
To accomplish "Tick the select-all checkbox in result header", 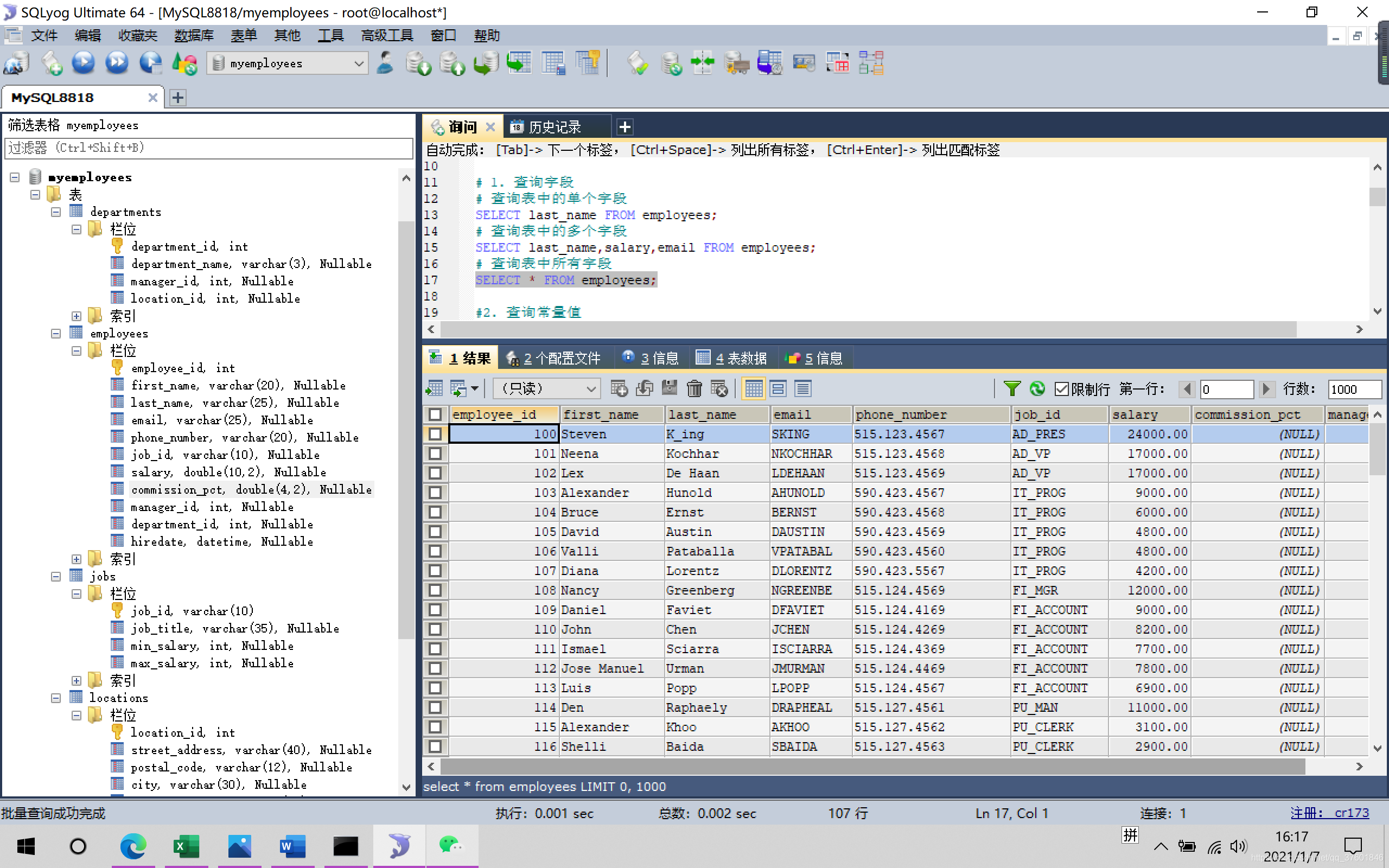I will [x=435, y=414].
